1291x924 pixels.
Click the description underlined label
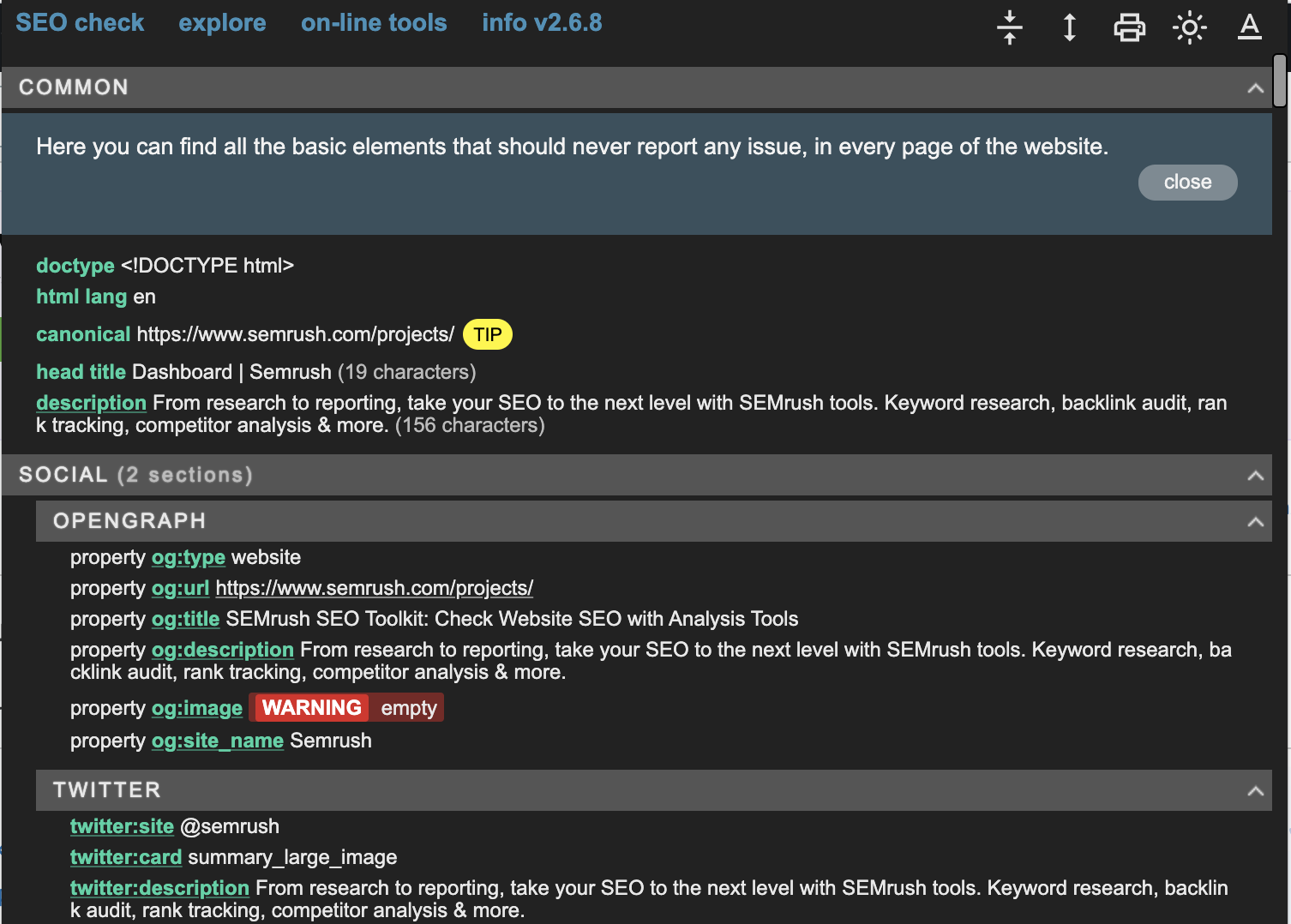(91, 402)
